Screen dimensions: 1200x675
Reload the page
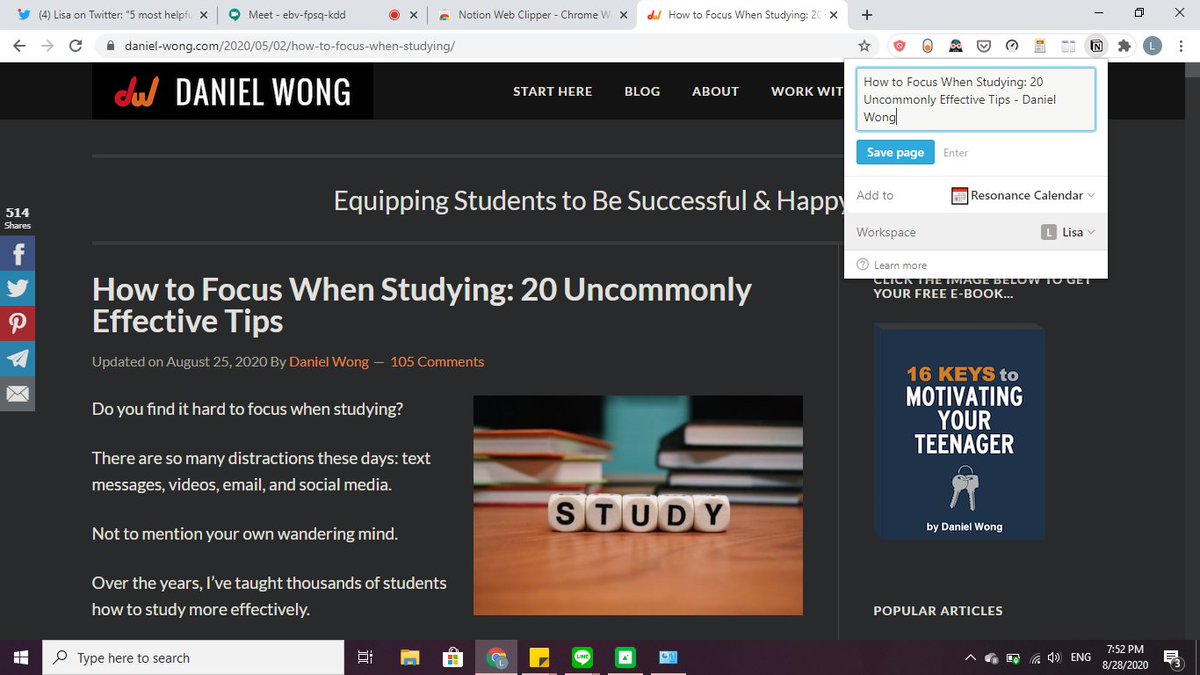point(75,46)
